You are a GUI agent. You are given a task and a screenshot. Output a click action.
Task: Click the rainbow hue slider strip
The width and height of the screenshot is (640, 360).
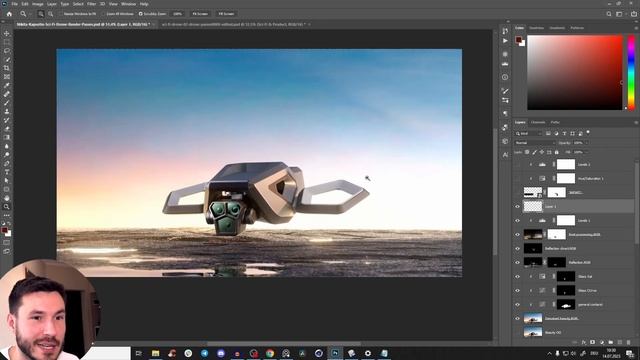click(x=631, y=72)
